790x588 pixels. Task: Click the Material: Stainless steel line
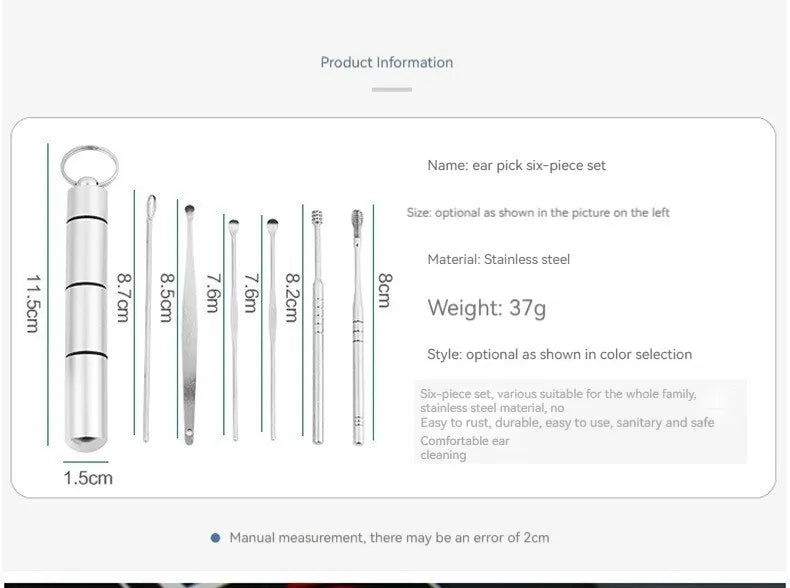pyautogui.click(x=498, y=259)
